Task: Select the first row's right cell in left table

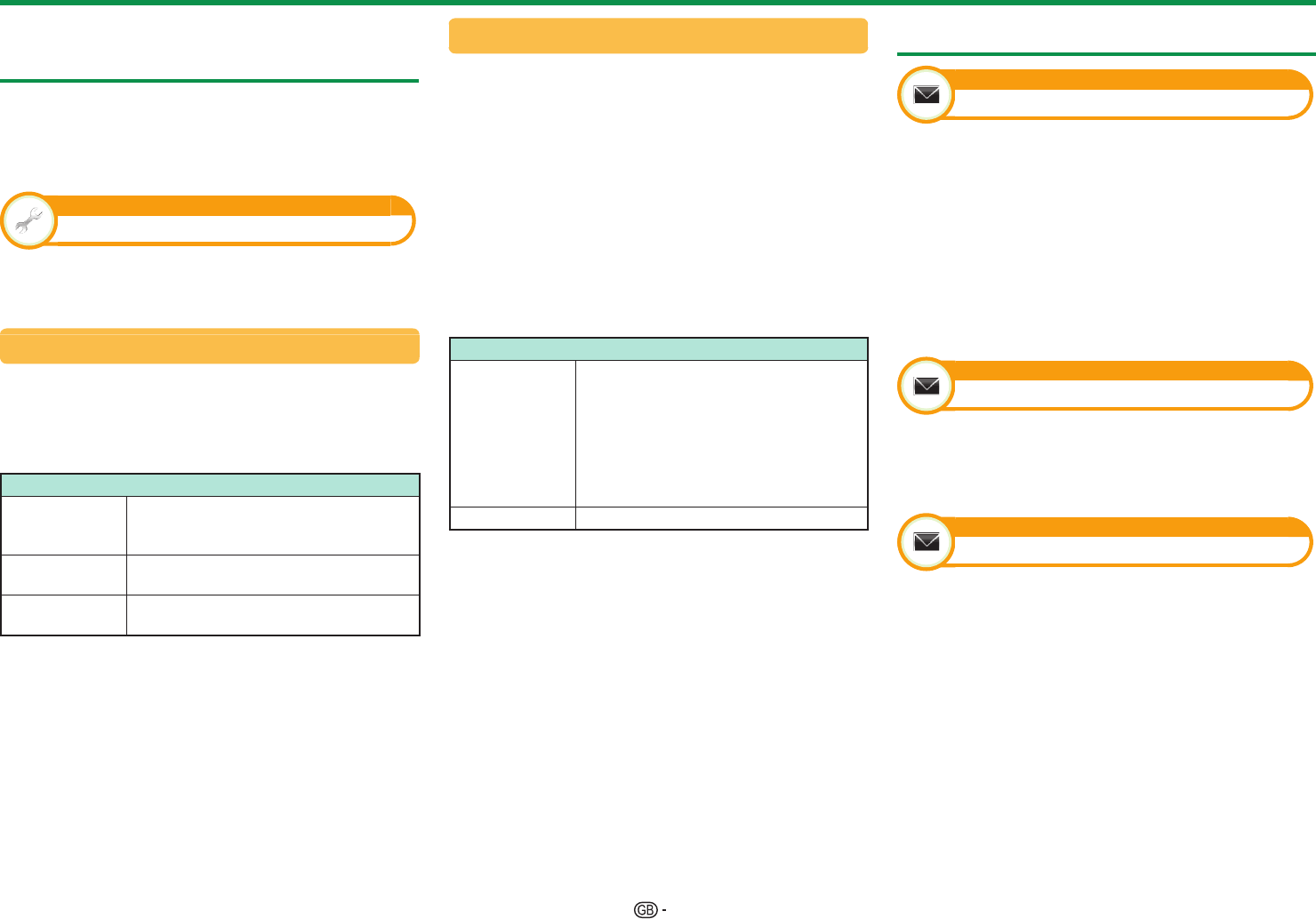Action: tap(272, 525)
